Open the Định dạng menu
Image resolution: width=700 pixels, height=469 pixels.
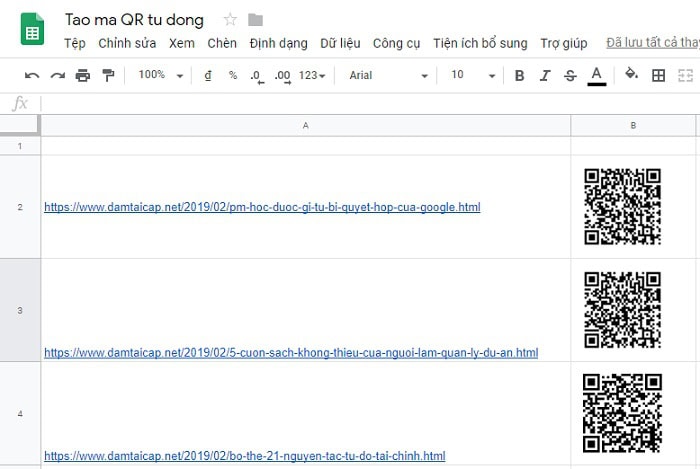tap(279, 43)
